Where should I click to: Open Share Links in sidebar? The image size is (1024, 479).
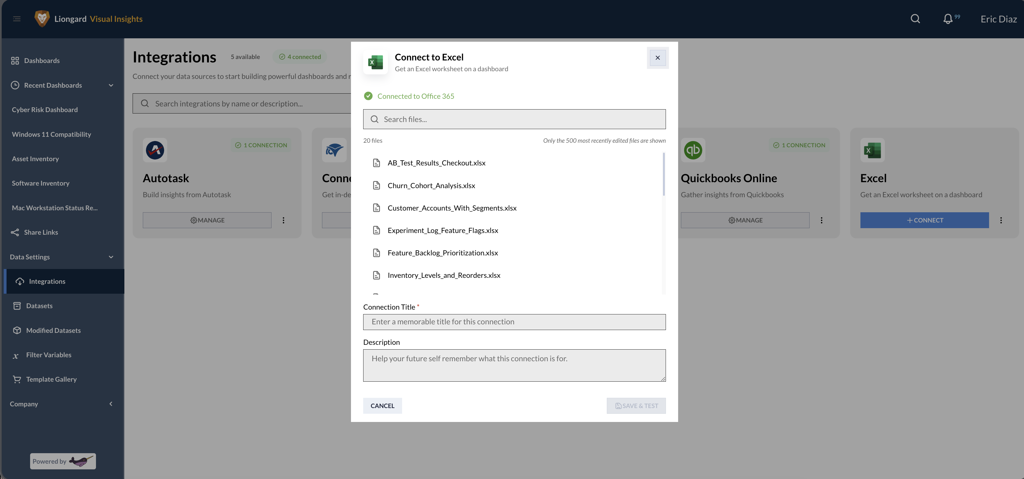[41, 233]
